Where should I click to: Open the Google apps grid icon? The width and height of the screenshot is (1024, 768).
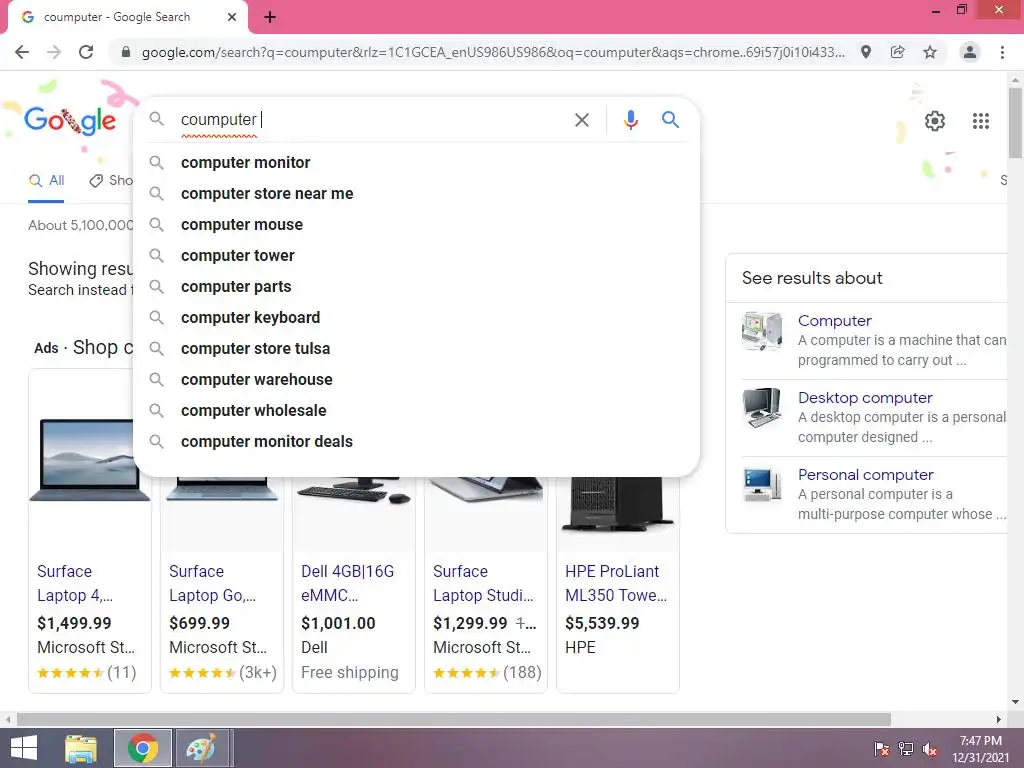click(x=981, y=121)
